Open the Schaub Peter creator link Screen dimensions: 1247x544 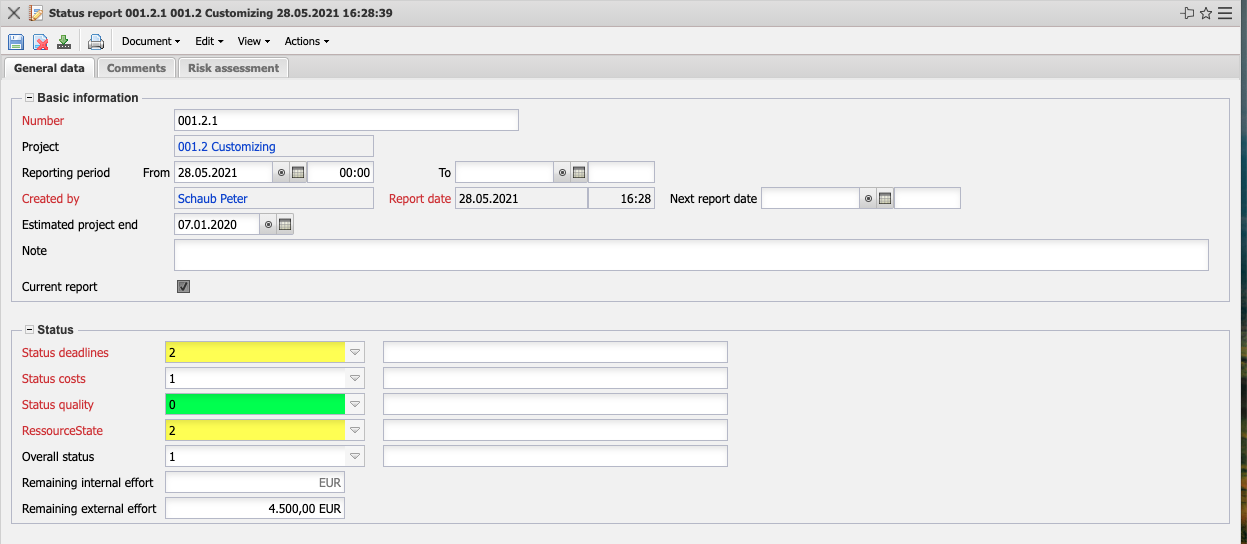pos(213,199)
